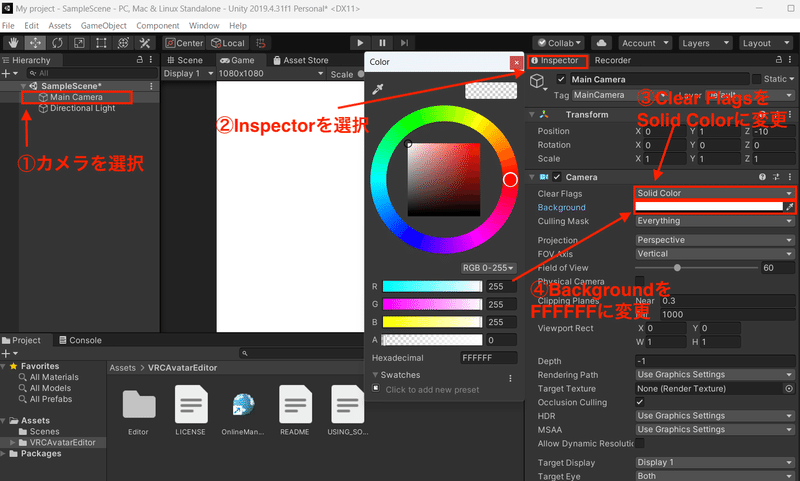Open the RGB 0-255 mode dropdown
Screen dimensions: 800x481
tap(488, 268)
